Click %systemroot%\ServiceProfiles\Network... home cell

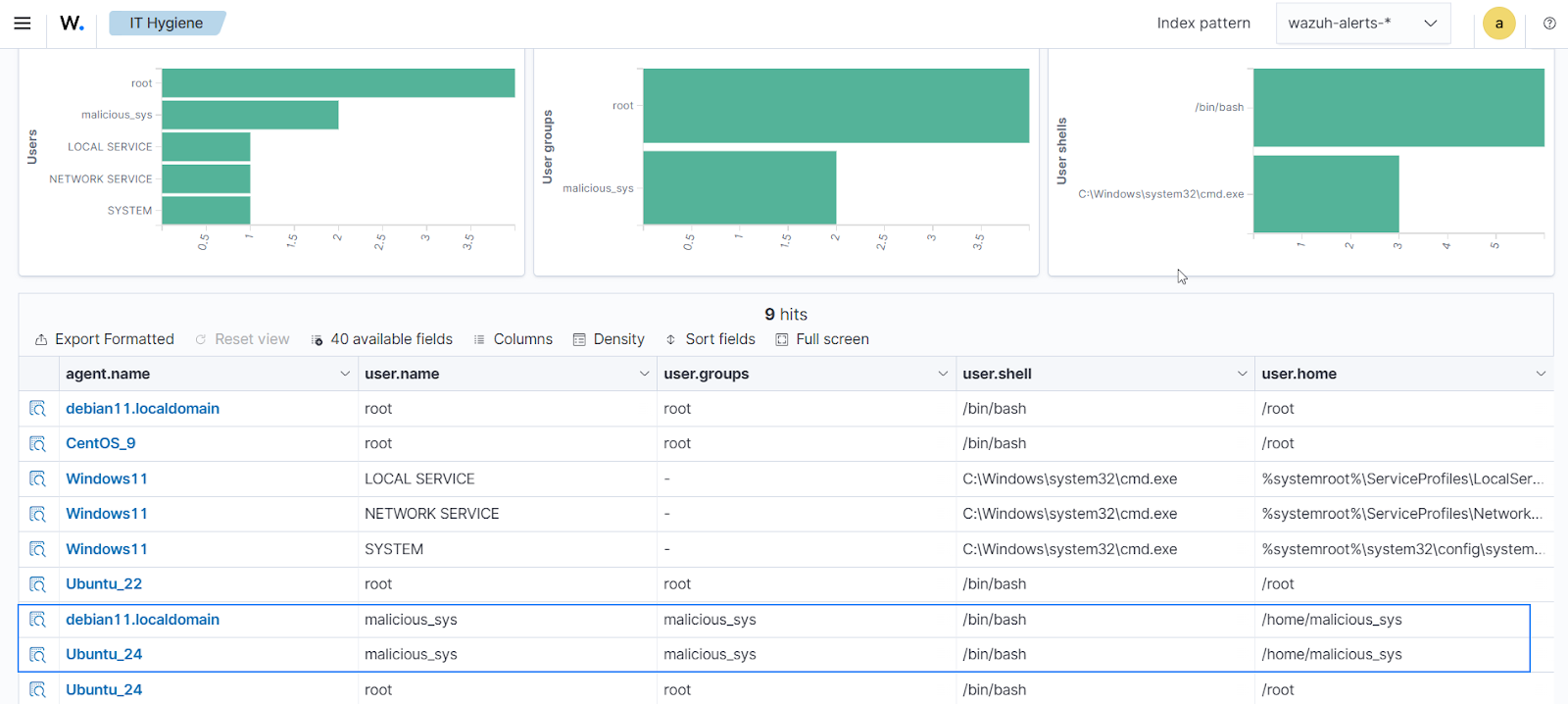(1403, 514)
